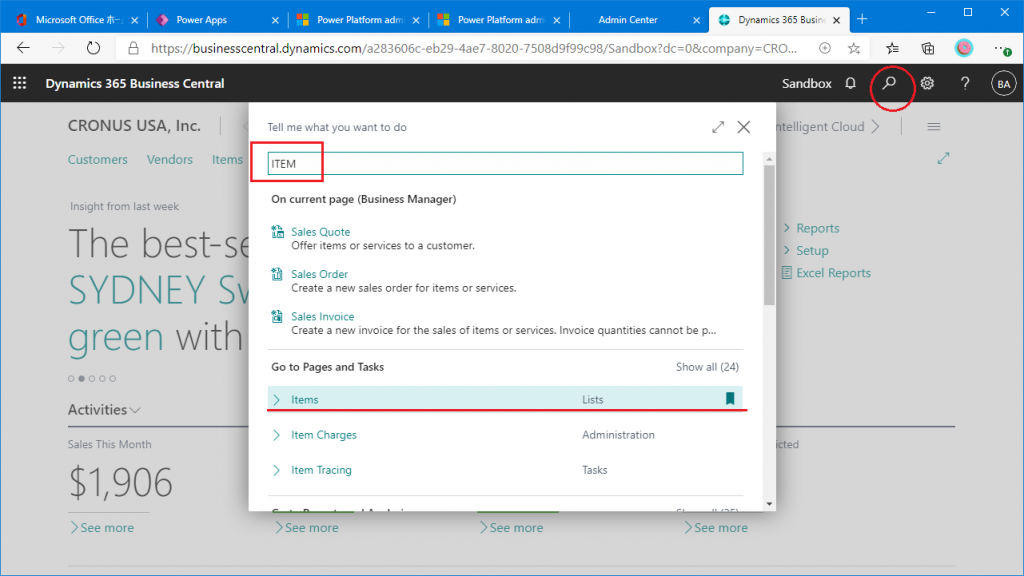Open the Vendors navigation link
This screenshot has height=576, width=1024.
click(170, 159)
